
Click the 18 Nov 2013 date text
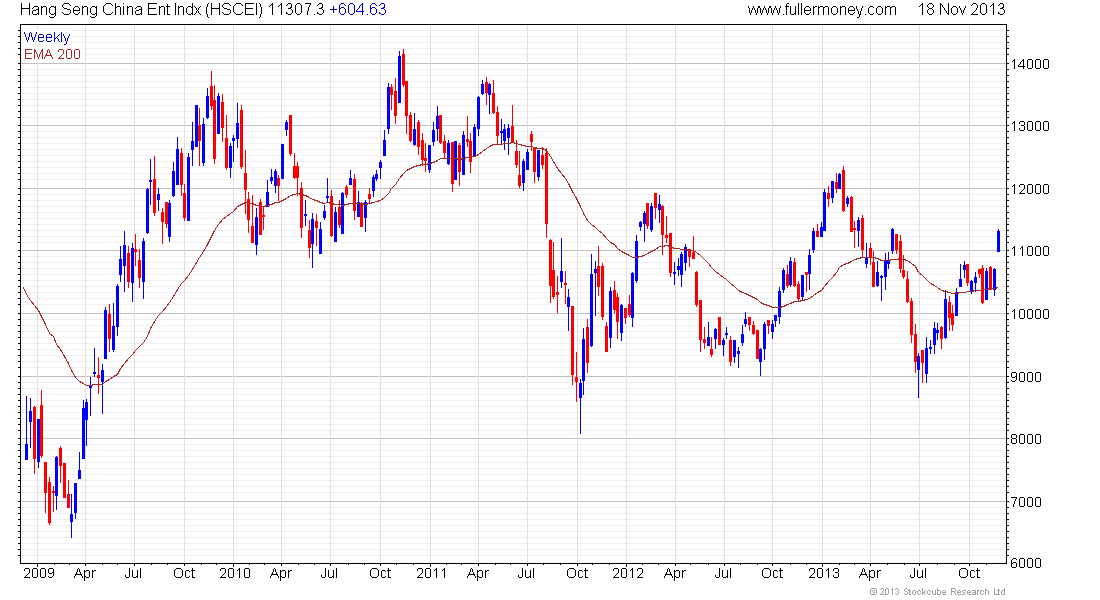tap(961, 10)
